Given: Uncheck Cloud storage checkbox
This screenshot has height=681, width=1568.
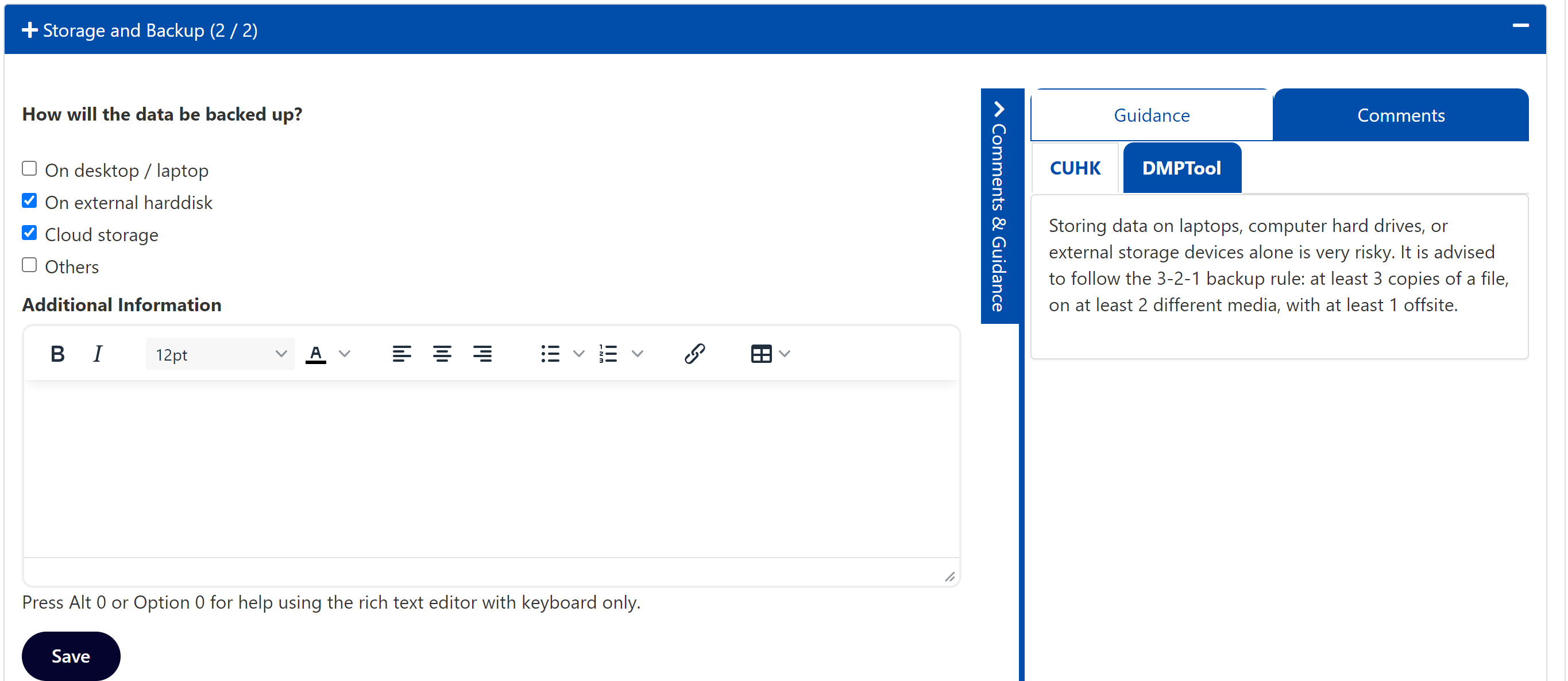Looking at the screenshot, I should tap(29, 233).
